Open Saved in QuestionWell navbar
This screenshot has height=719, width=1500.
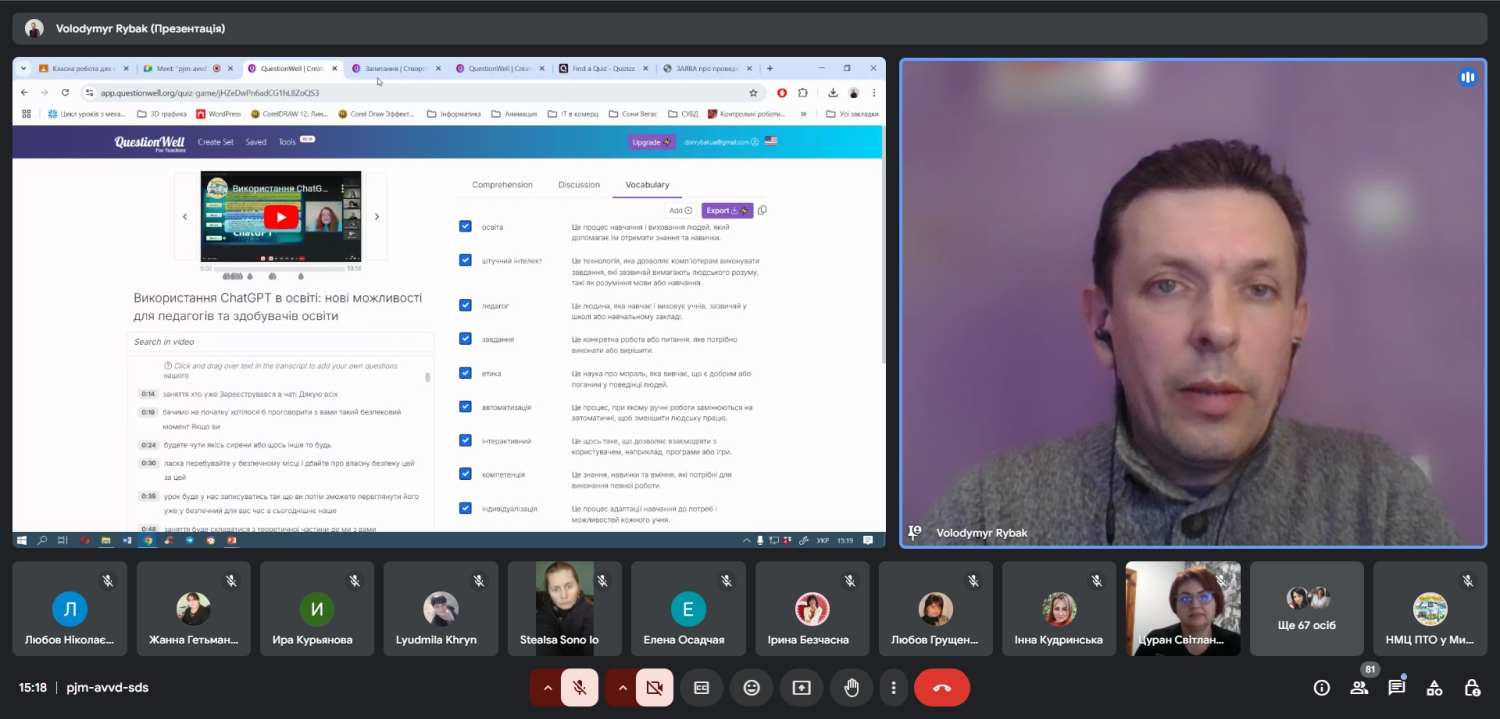pyautogui.click(x=256, y=142)
